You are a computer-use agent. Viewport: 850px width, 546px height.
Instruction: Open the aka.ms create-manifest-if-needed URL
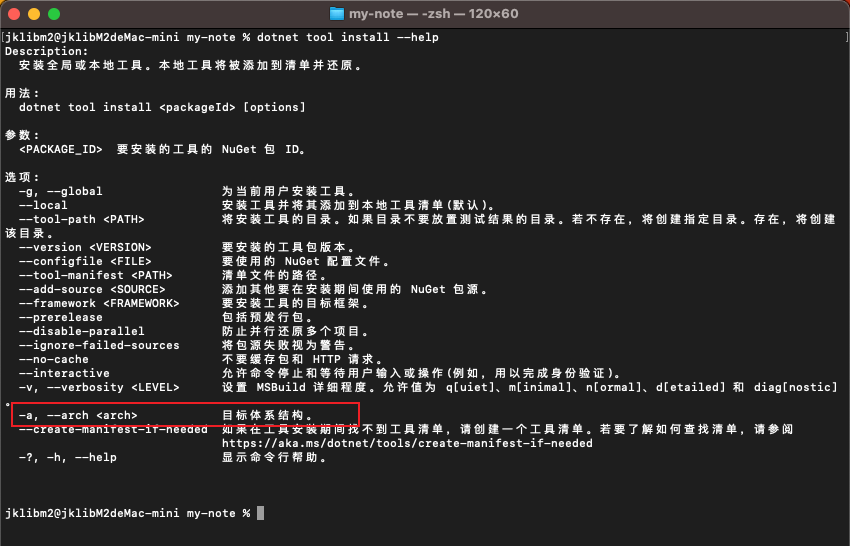tap(407, 443)
